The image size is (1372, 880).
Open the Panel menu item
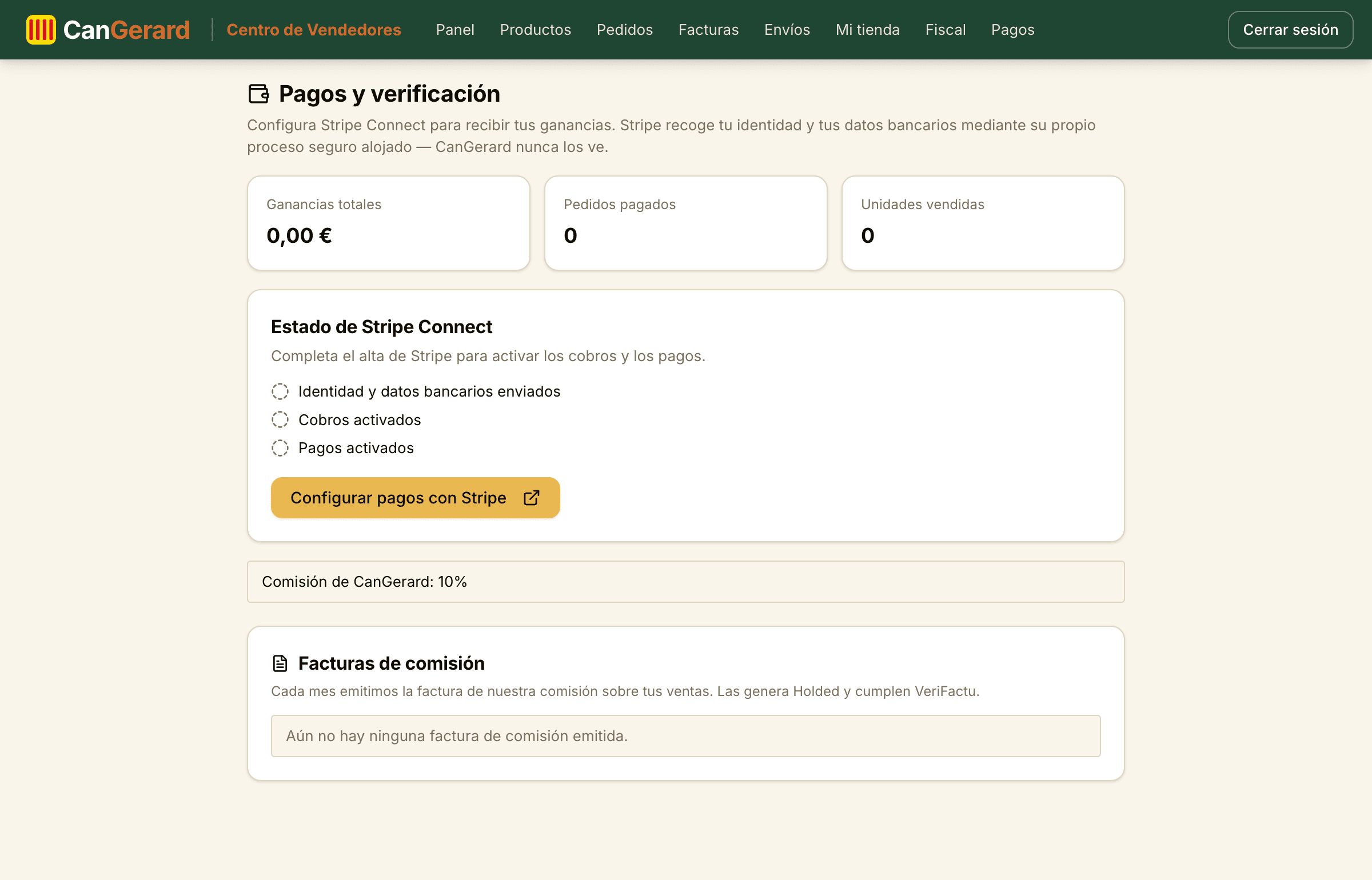pyautogui.click(x=455, y=30)
